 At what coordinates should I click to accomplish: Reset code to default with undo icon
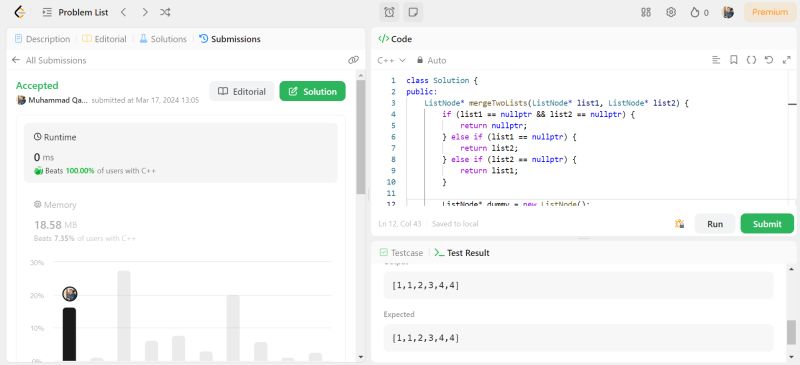[x=769, y=60]
